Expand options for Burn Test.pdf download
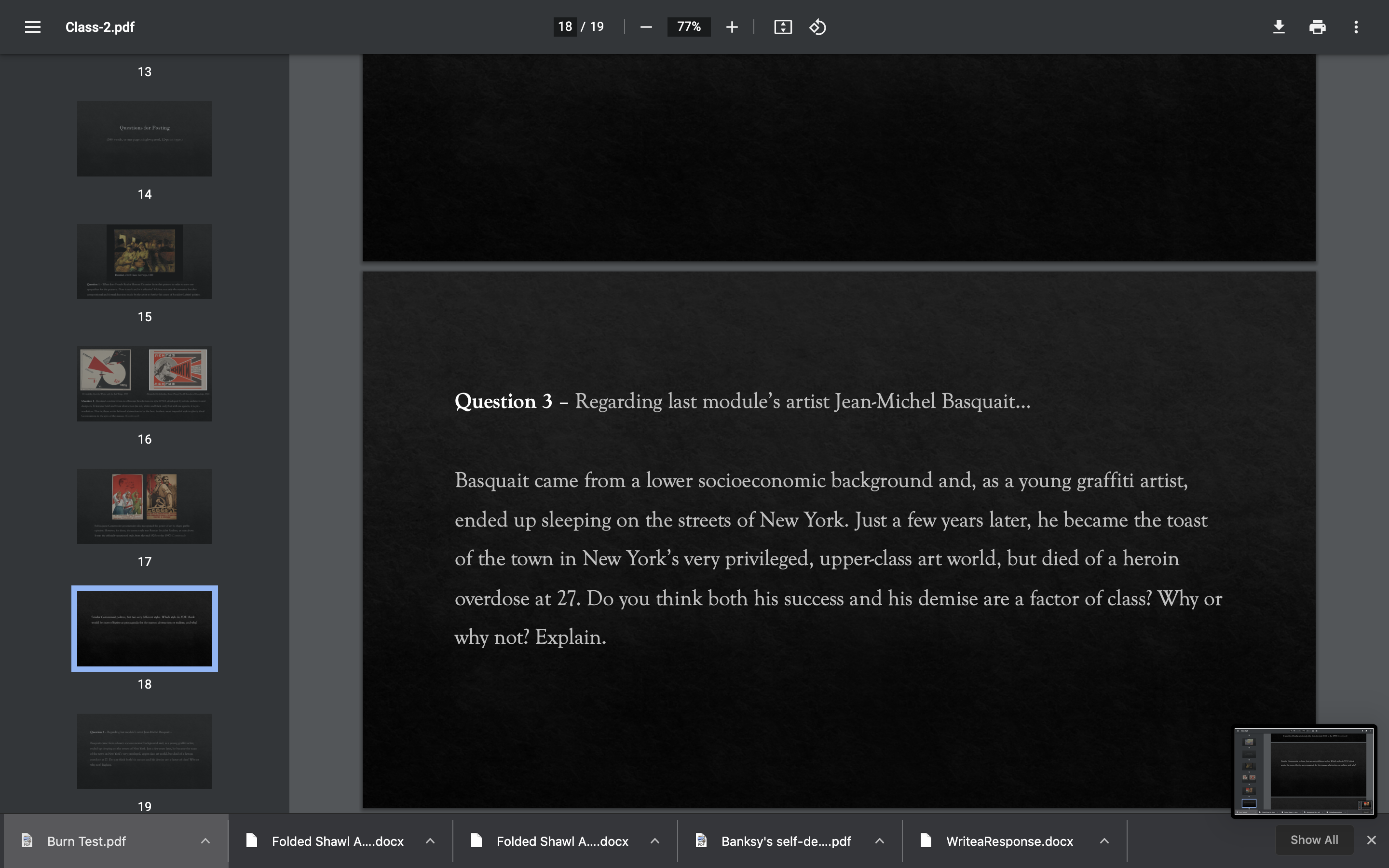1389x868 pixels. (205, 841)
